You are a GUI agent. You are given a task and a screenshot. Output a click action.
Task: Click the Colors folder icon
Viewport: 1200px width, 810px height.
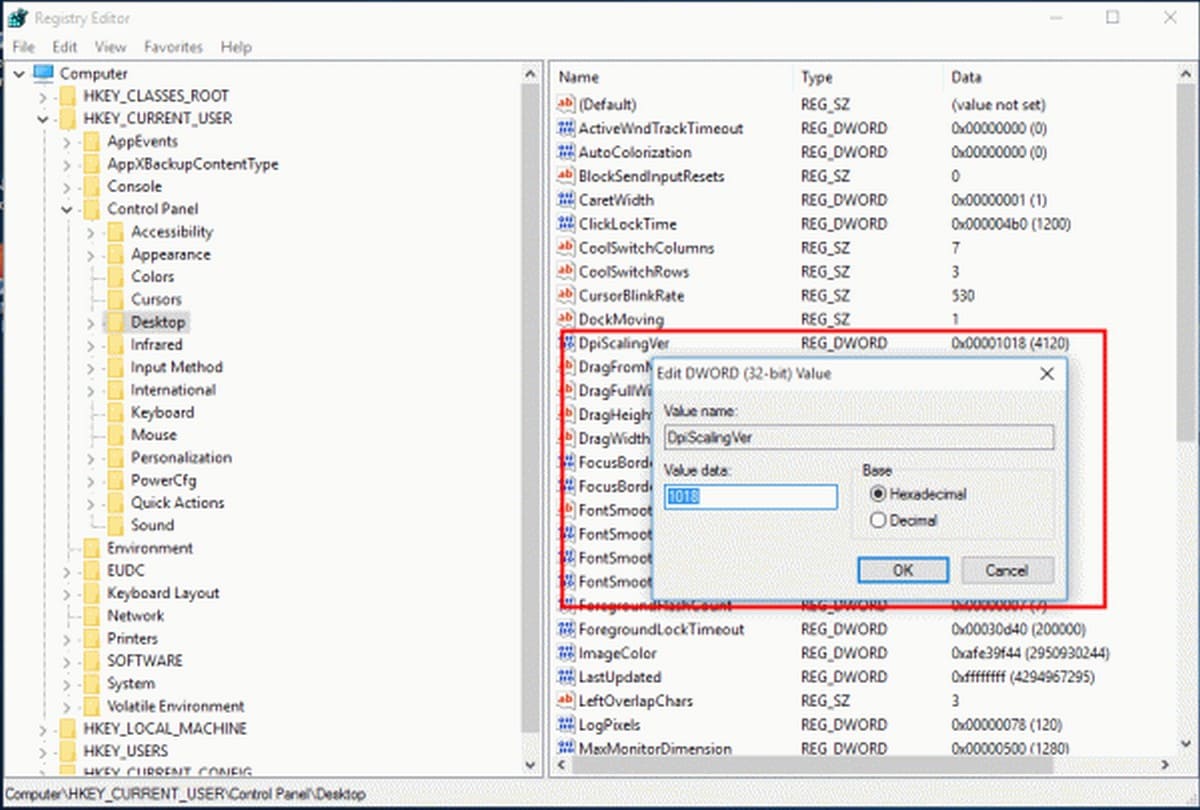point(115,277)
